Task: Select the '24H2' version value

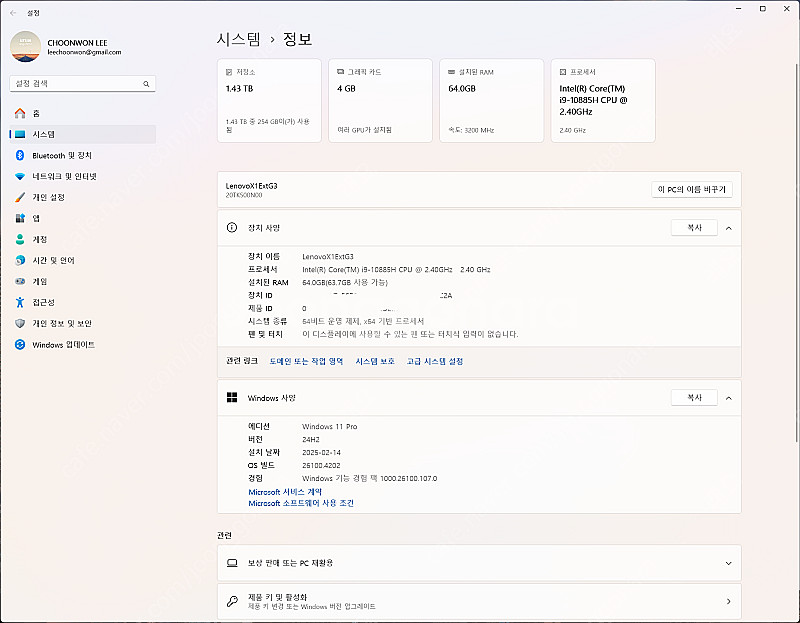Action: (x=311, y=439)
